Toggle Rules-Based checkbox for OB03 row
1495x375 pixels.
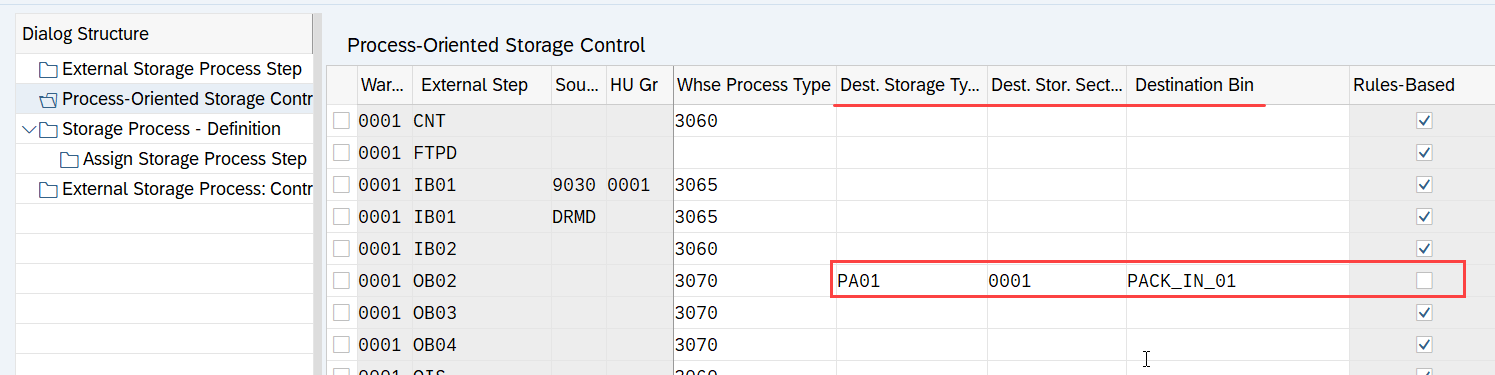(1424, 313)
